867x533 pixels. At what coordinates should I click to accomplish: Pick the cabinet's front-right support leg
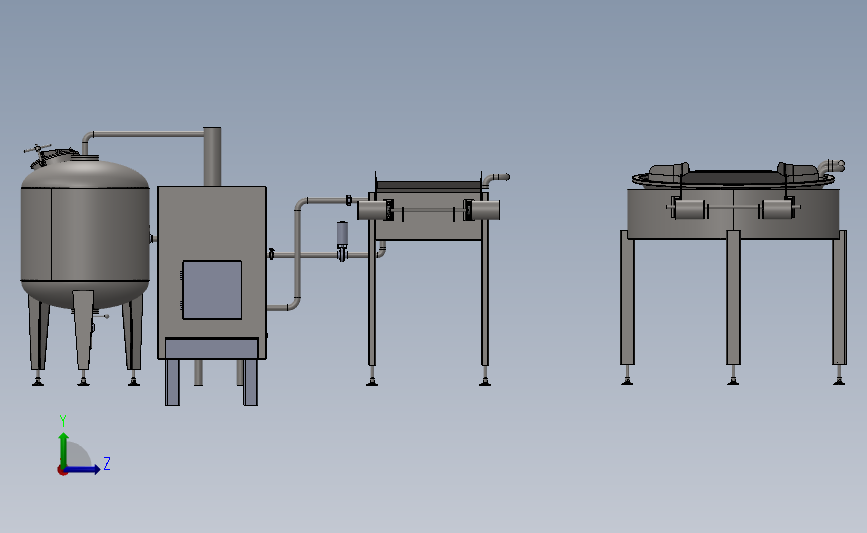[x=250, y=382]
